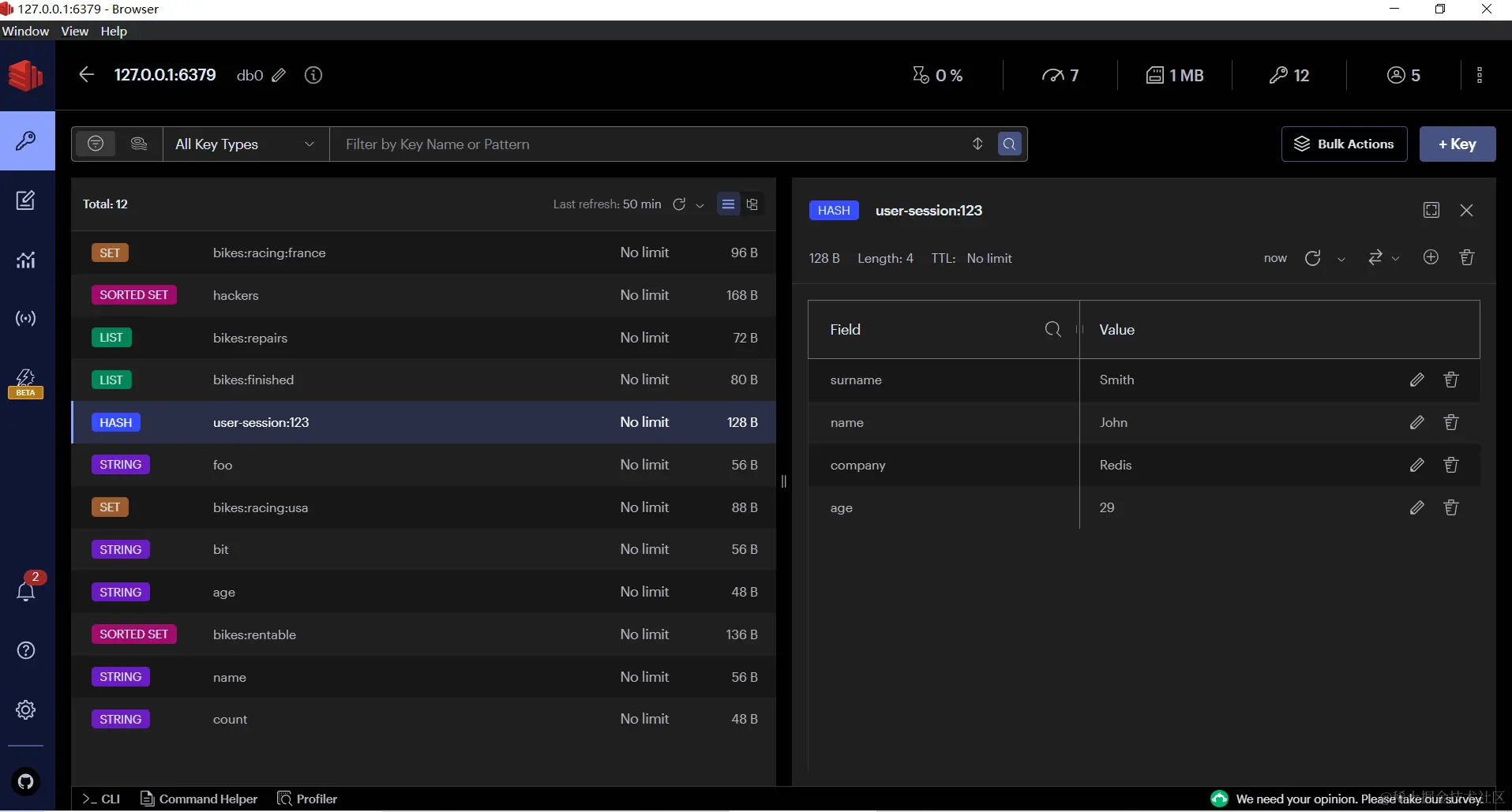This screenshot has width=1512, height=812.
Task: Delete the user-session:123 key
Action: (x=1467, y=257)
